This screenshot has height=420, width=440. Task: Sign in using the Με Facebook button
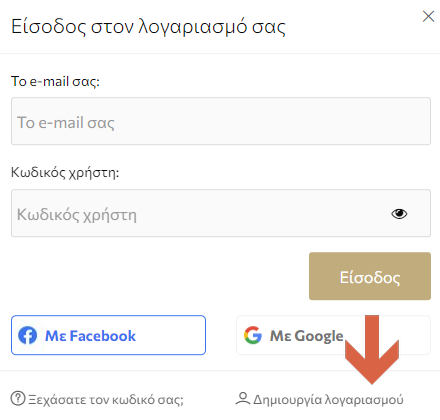108,335
